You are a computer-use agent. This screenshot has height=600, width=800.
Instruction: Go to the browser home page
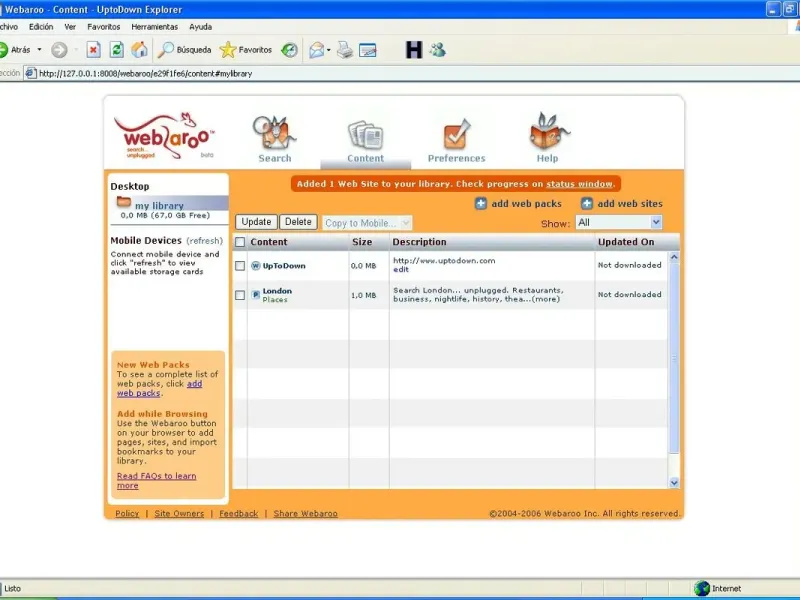pos(139,49)
